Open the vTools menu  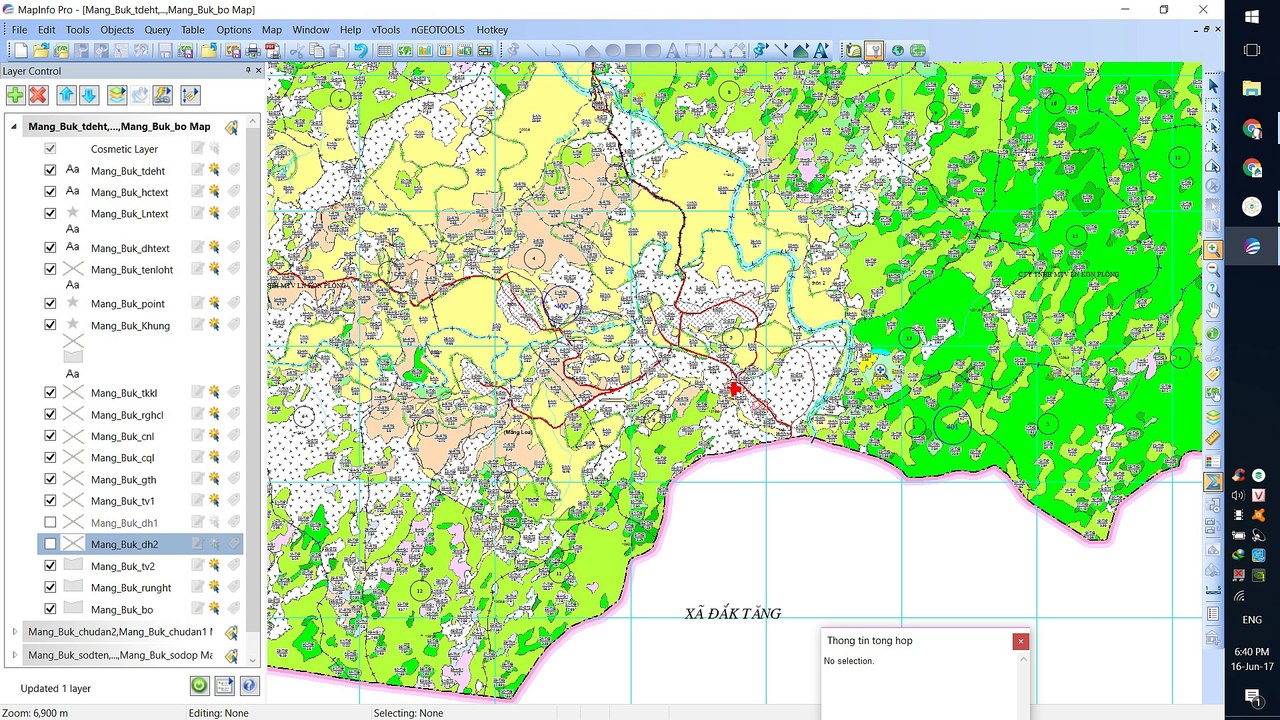tap(386, 30)
